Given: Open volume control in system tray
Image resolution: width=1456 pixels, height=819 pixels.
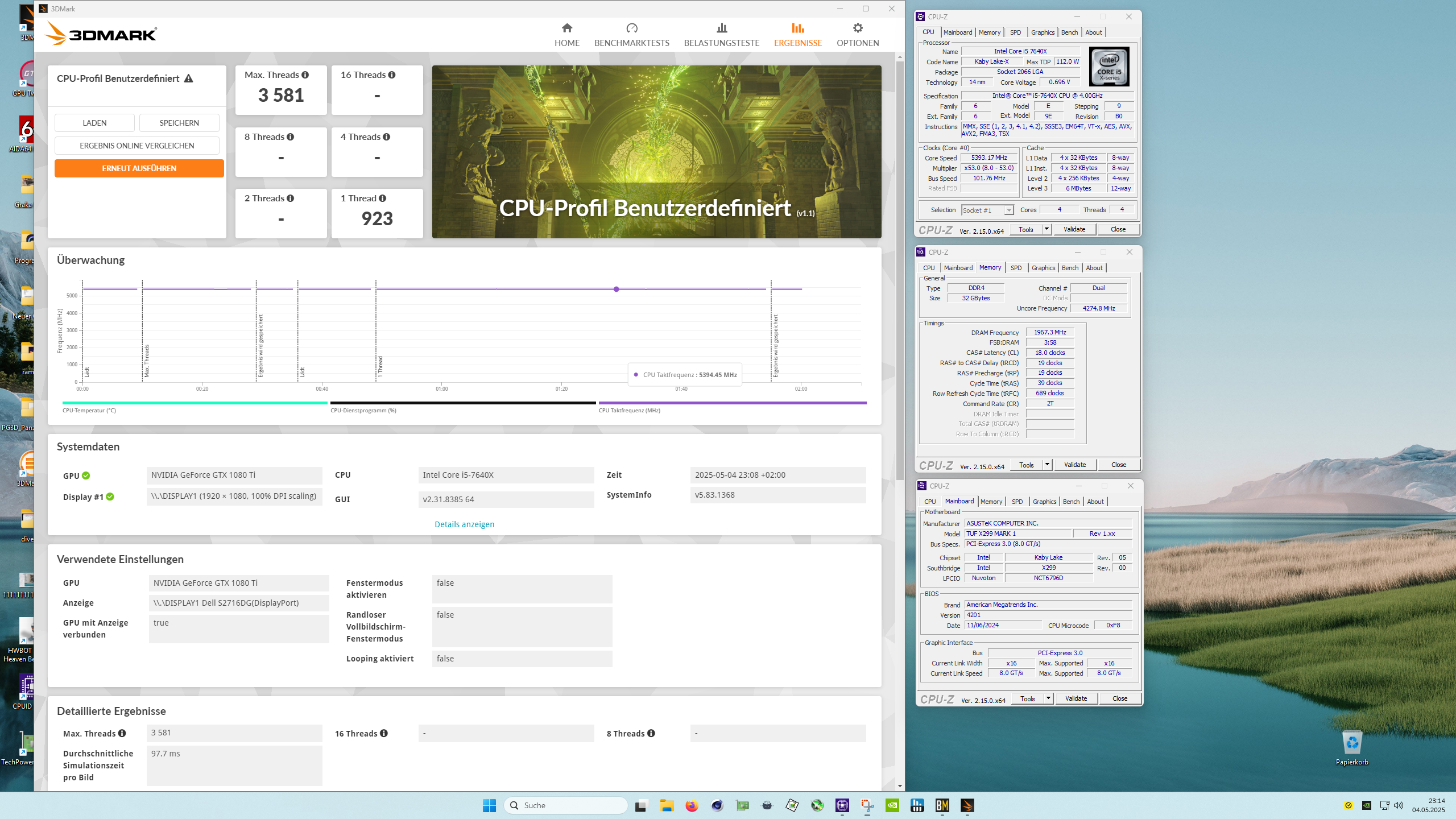Looking at the screenshot, I should tap(1399, 805).
